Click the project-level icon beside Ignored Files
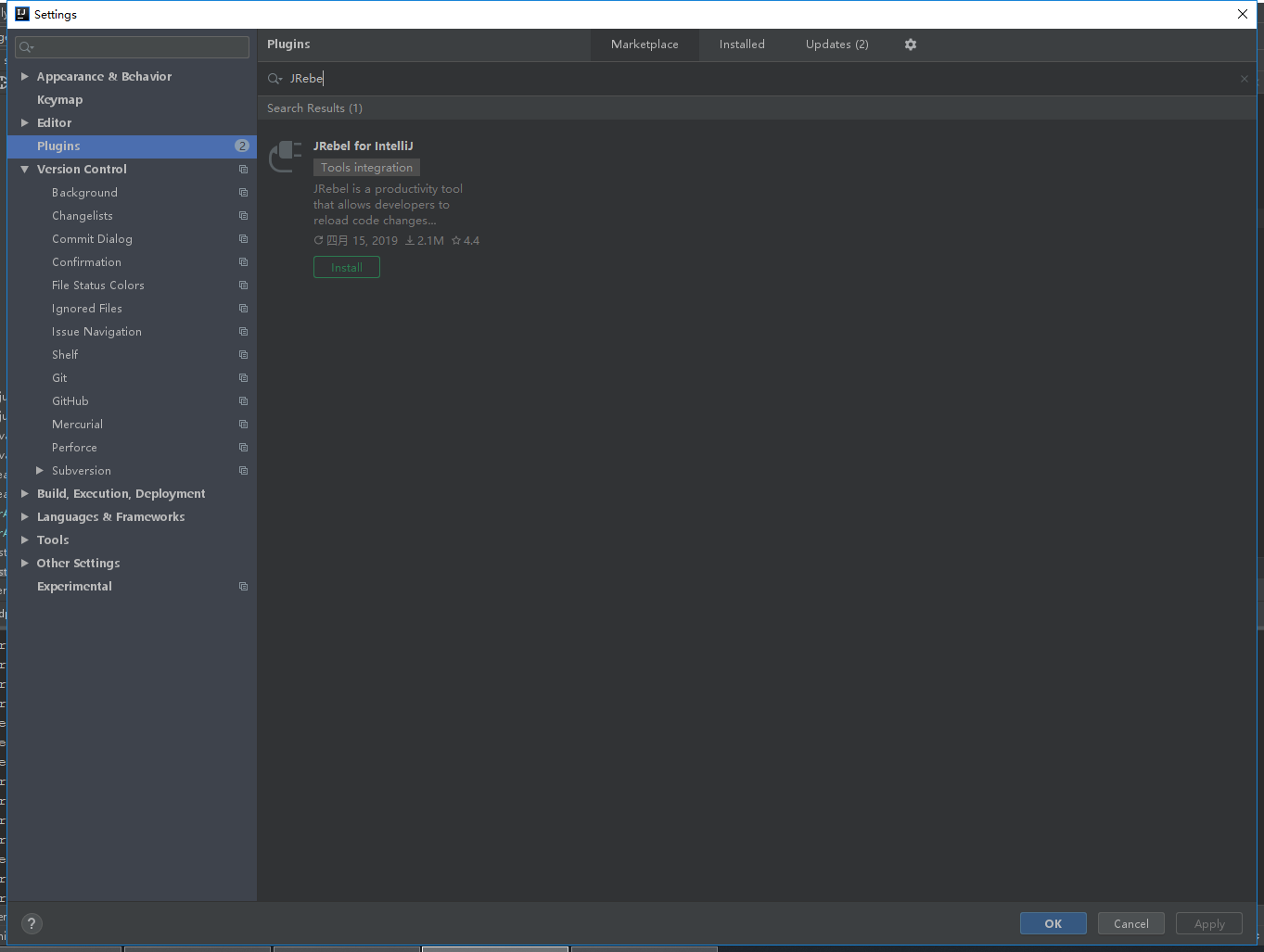Screen dimensions: 1264x952 pos(243,309)
